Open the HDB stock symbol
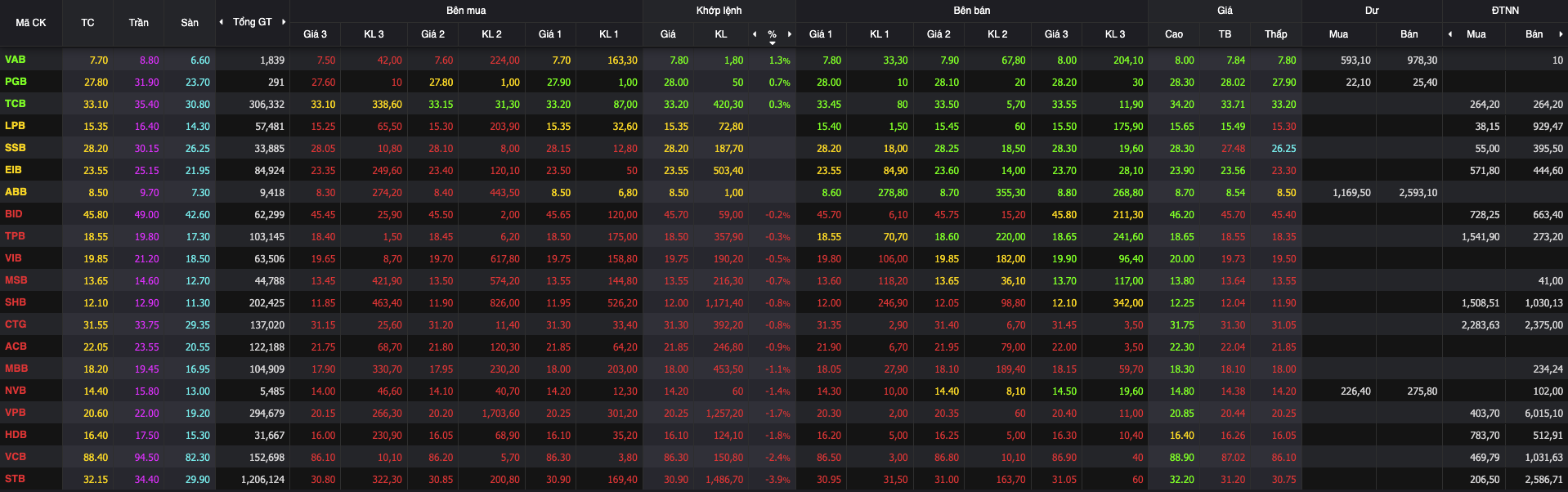This screenshot has width=1568, height=492. (x=16, y=435)
